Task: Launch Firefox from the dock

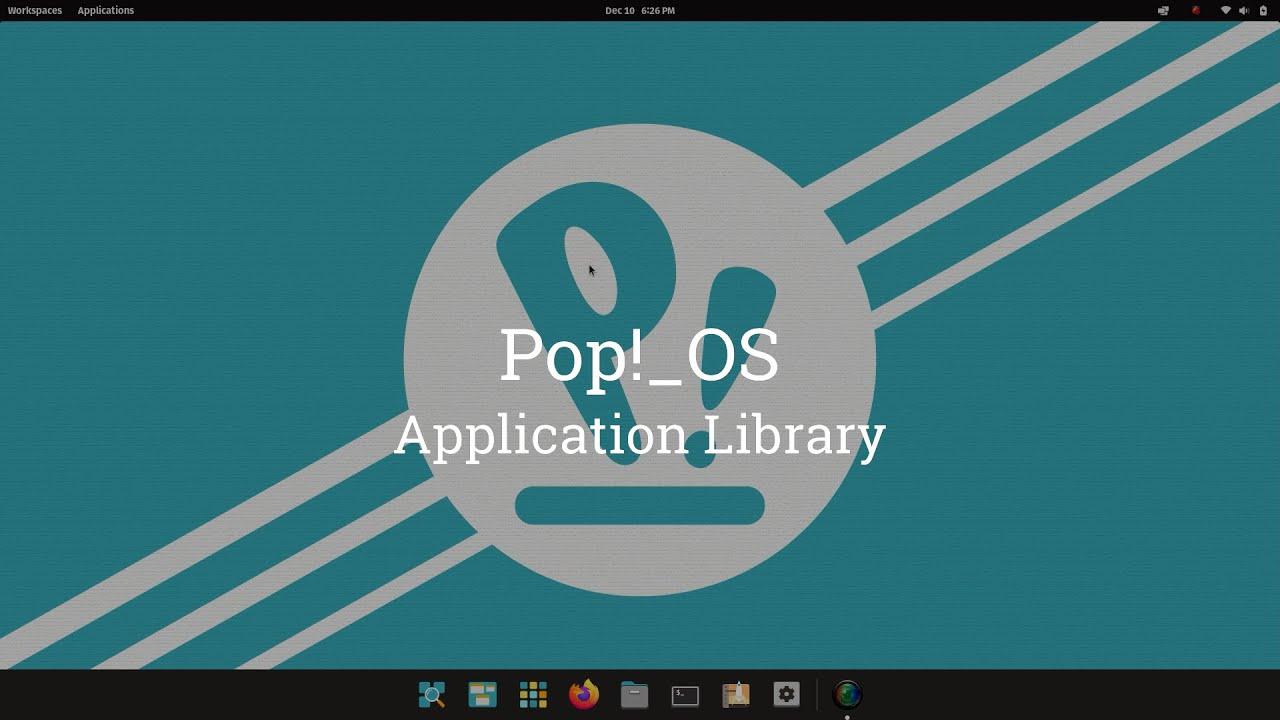Action: click(584, 694)
